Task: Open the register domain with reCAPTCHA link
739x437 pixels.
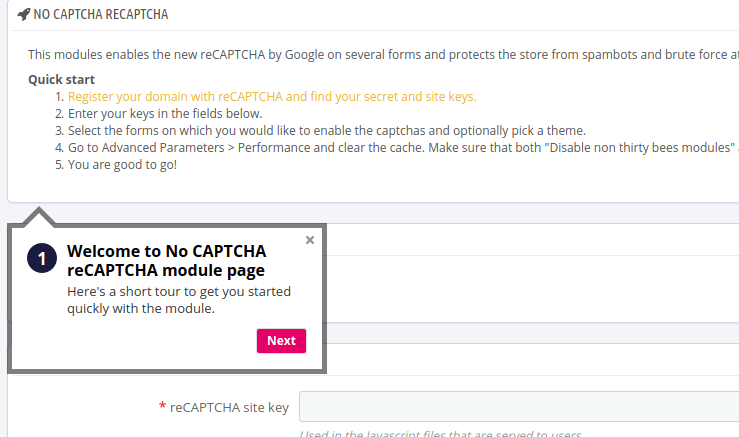Action: click(272, 97)
